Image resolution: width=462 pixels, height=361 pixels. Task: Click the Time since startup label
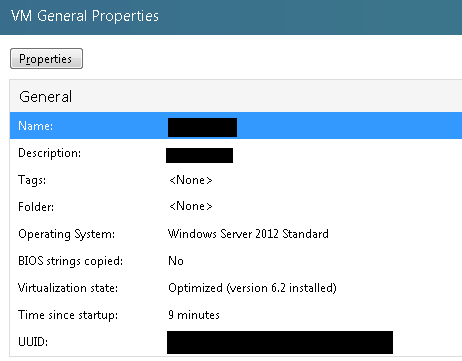pyautogui.click(x=68, y=315)
